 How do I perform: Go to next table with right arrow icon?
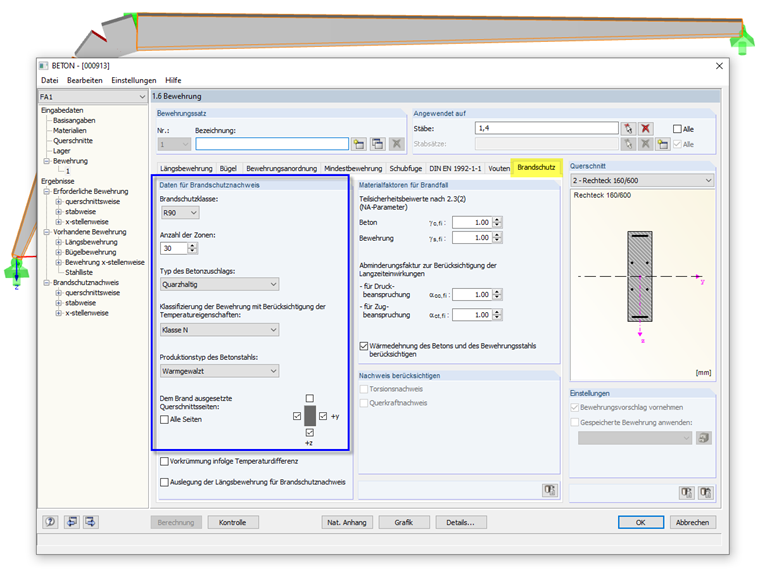pos(91,522)
